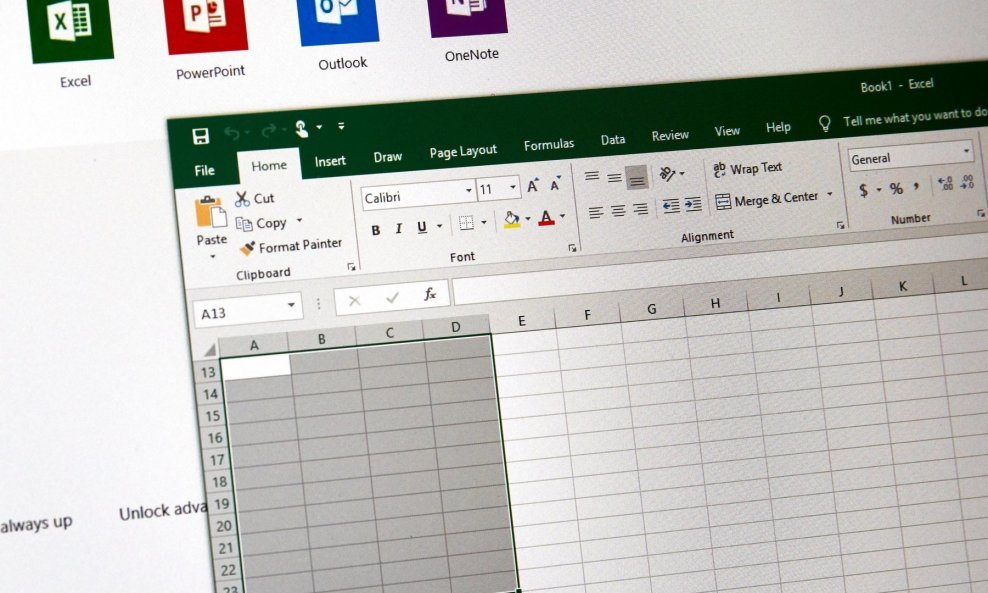Set Middle Align for cells

point(614,178)
